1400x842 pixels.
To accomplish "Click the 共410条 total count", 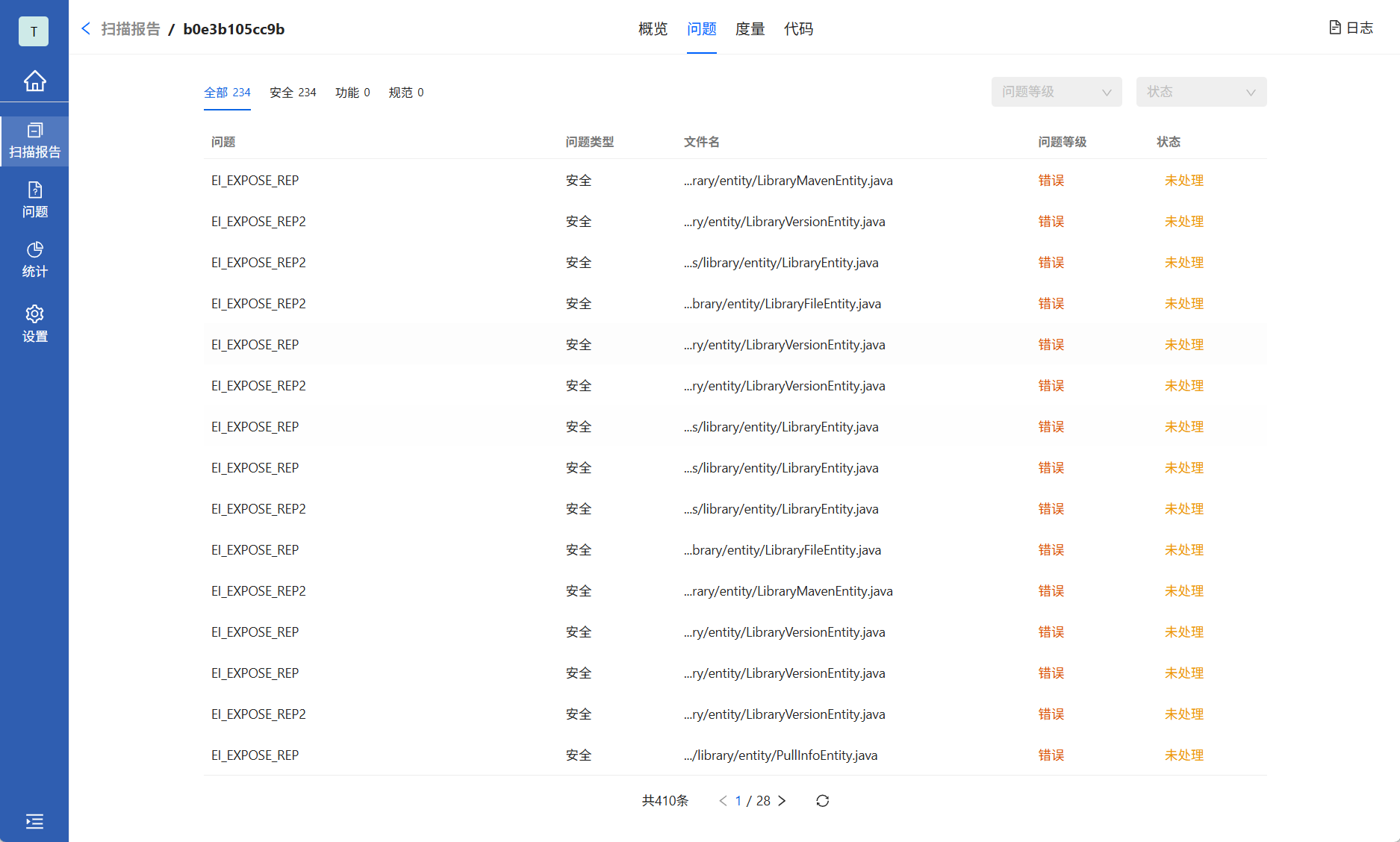I will click(665, 801).
